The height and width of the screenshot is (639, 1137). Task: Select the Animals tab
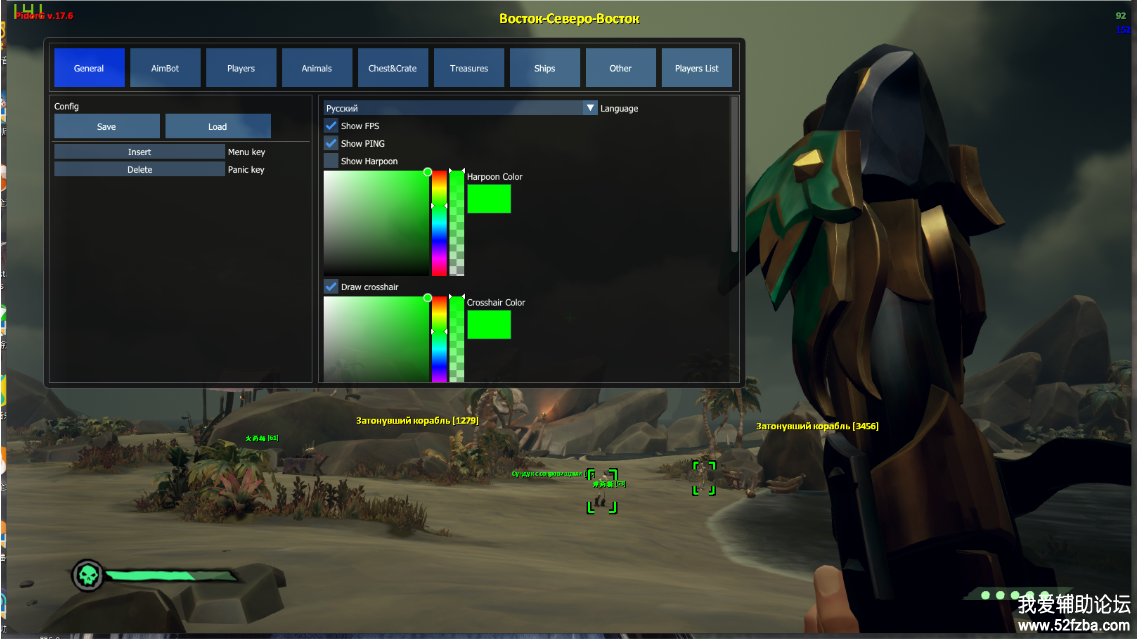point(317,68)
